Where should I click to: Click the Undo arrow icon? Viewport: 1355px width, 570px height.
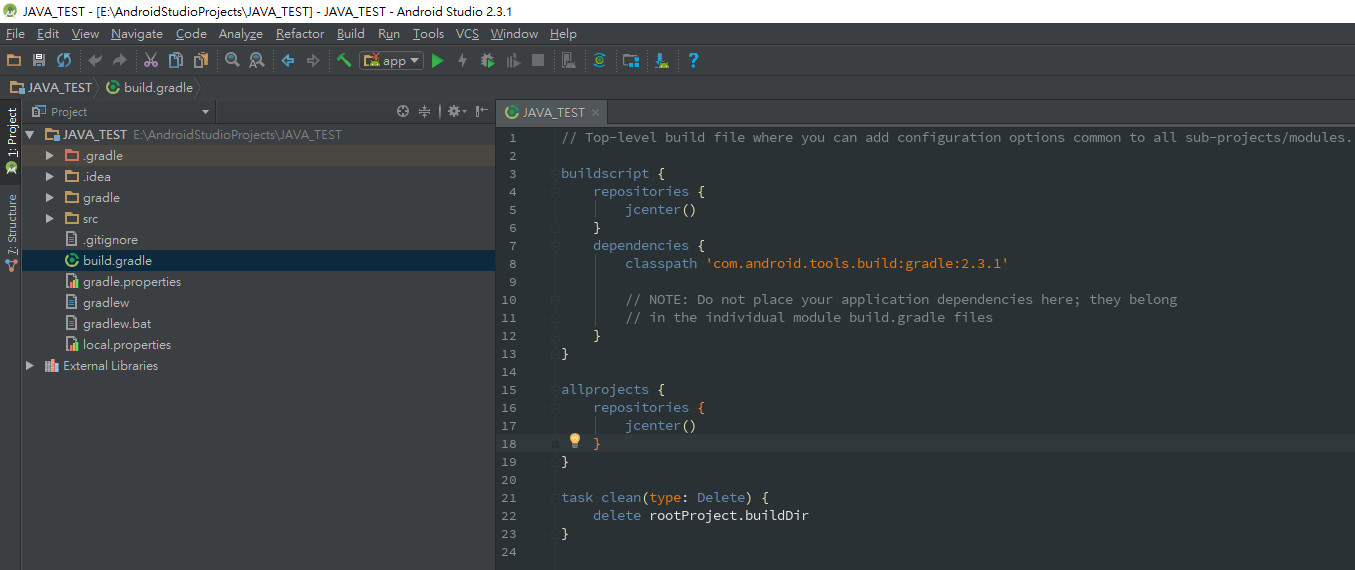tap(95, 61)
